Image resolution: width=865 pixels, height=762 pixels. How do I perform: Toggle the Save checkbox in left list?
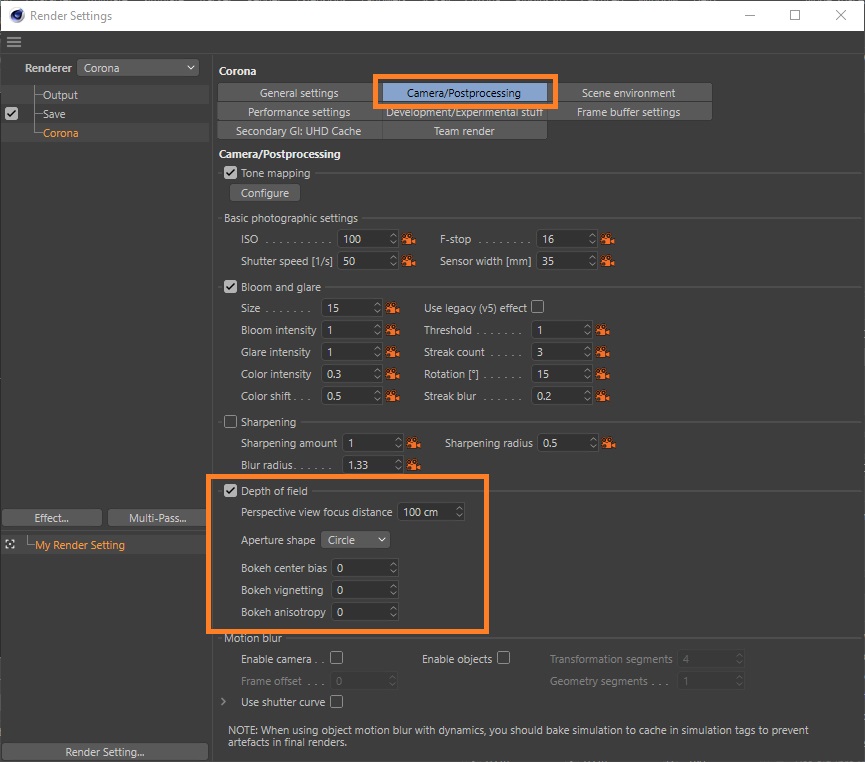point(12,114)
